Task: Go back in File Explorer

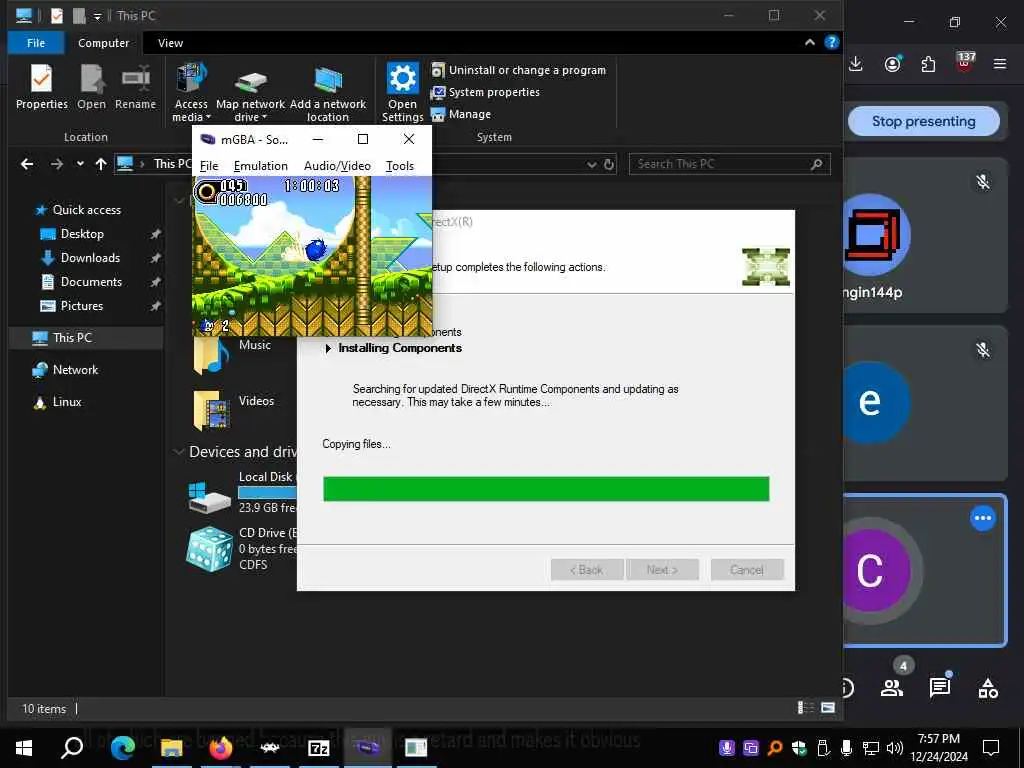Action: (x=27, y=164)
